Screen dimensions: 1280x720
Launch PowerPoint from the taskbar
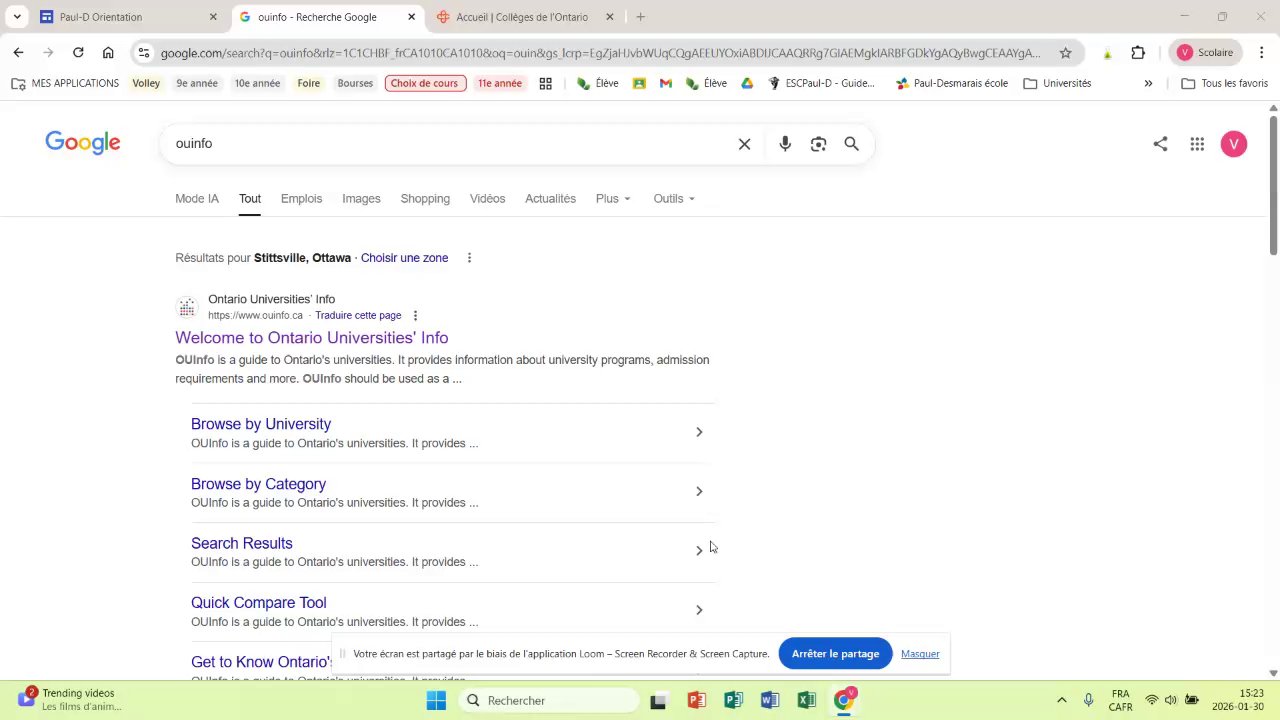[x=696, y=700]
